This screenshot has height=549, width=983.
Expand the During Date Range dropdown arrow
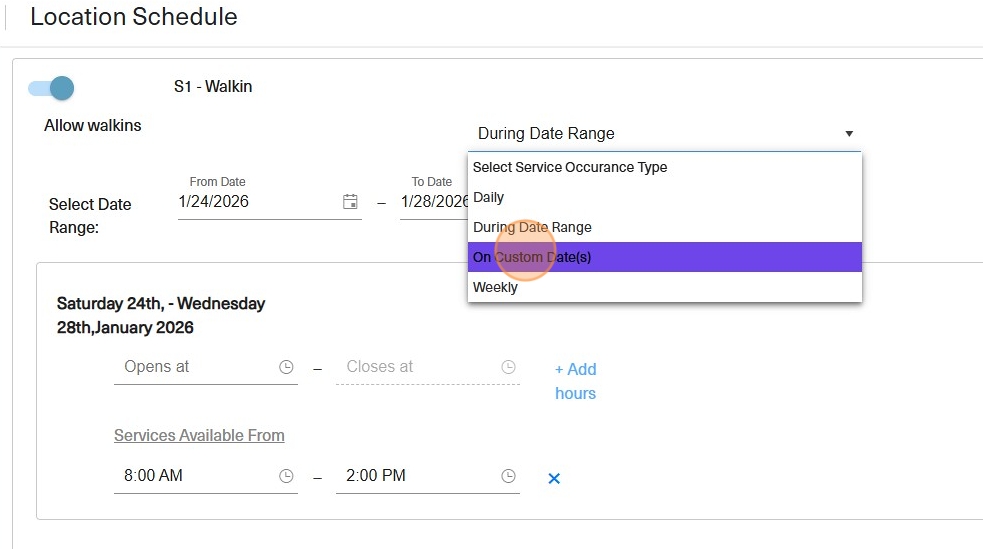(x=849, y=134)
